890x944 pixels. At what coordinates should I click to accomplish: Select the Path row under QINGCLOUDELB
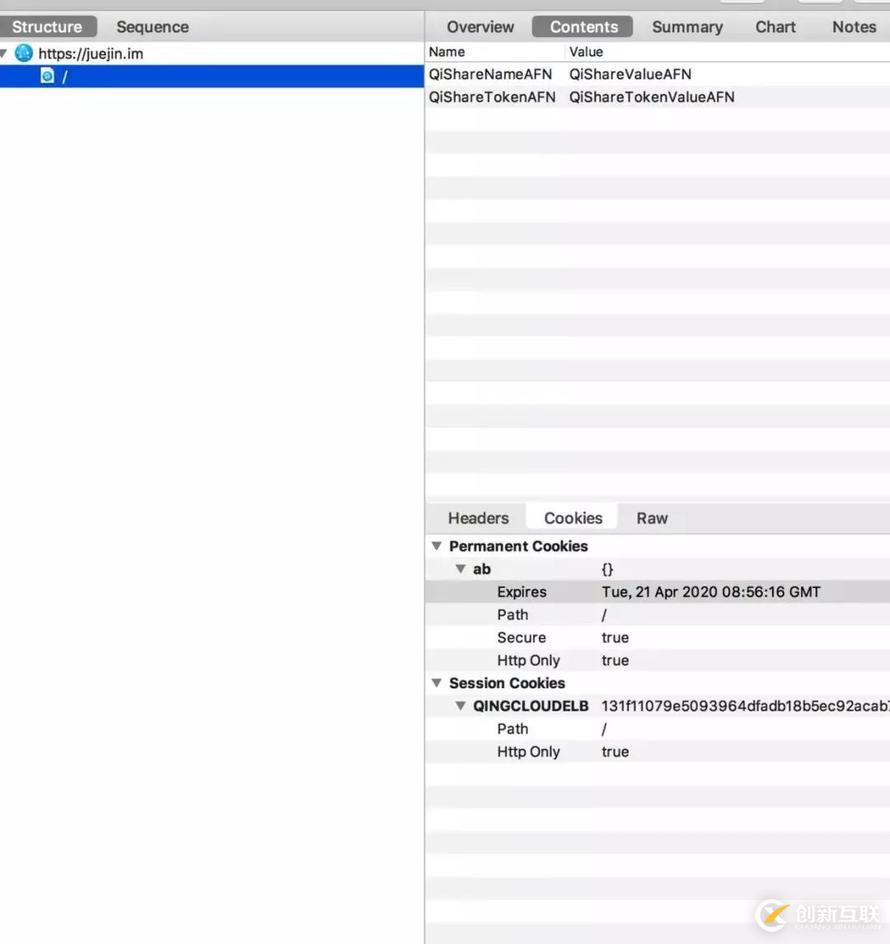[658, 729]
